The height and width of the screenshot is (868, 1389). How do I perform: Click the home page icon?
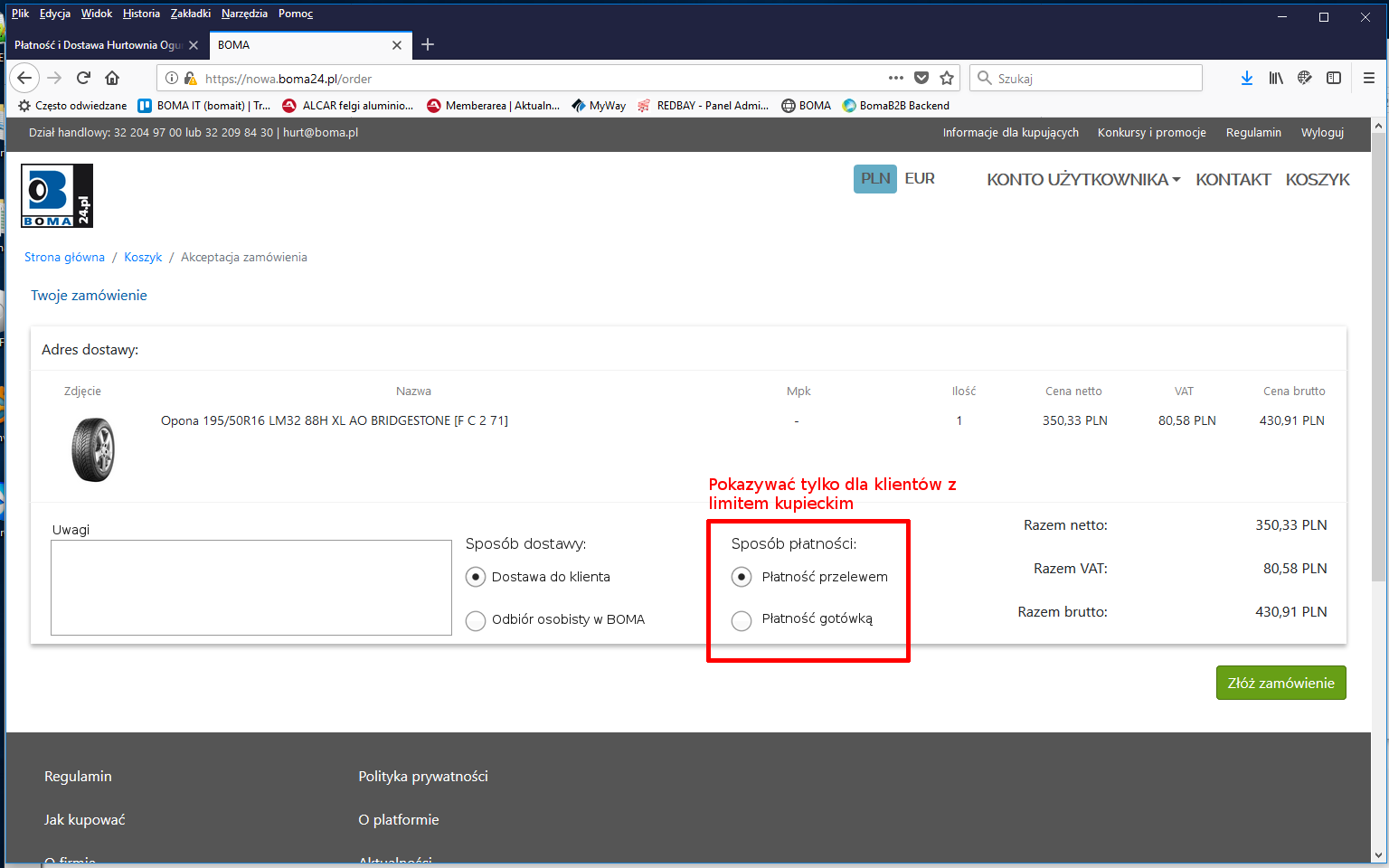(112, 78)
